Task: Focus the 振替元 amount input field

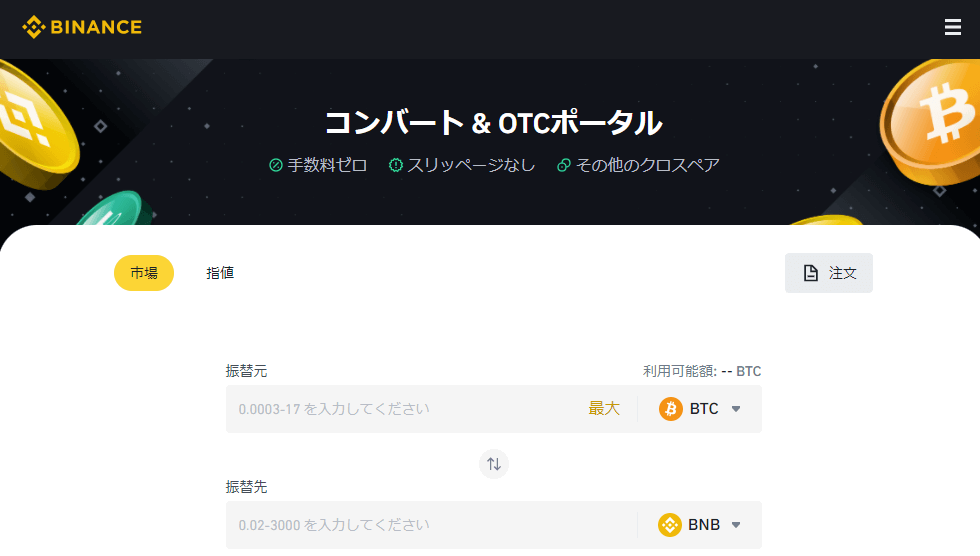Action: pos(400,409)
